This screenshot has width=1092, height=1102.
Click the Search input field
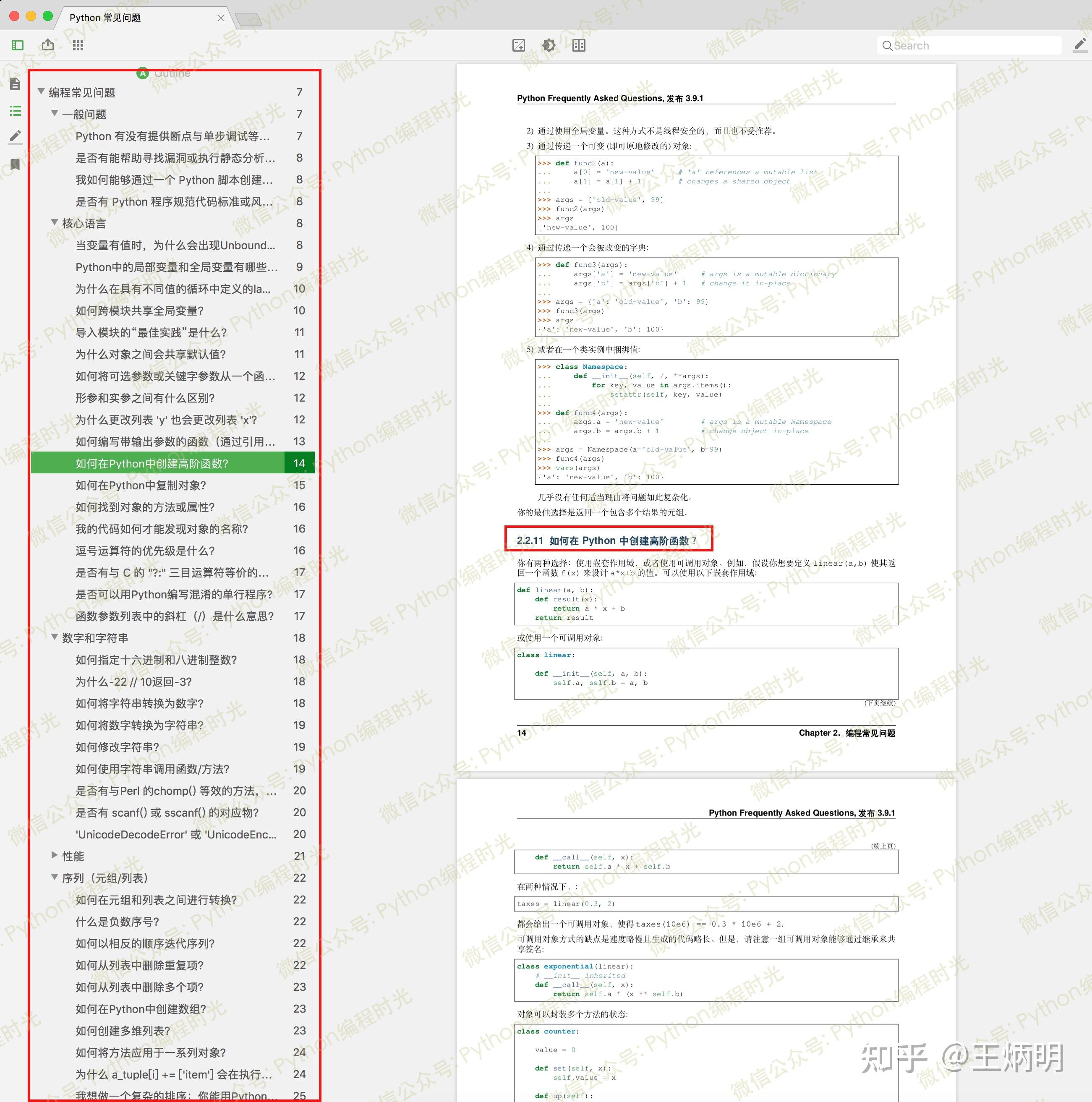click(x=969, y=46)
